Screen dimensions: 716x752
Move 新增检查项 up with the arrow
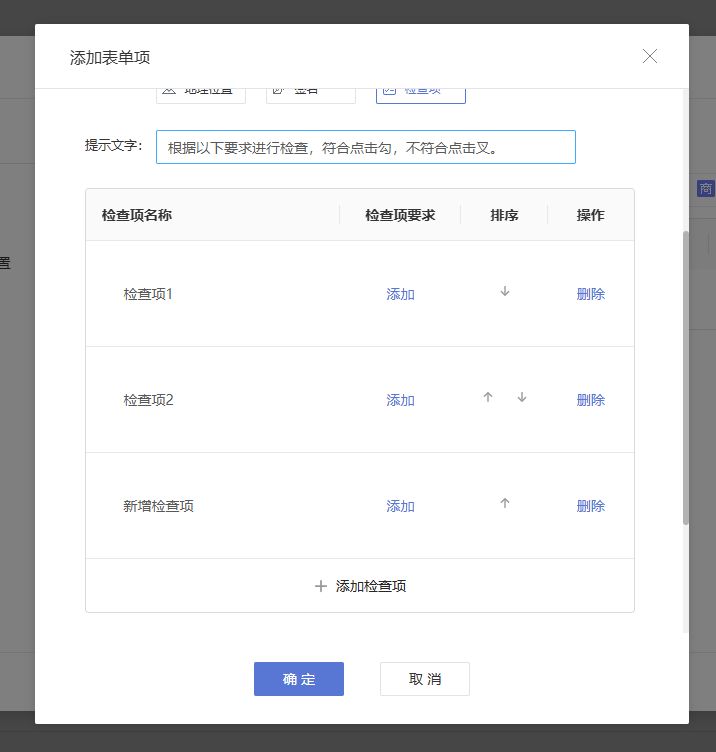(x=505, y=504)
